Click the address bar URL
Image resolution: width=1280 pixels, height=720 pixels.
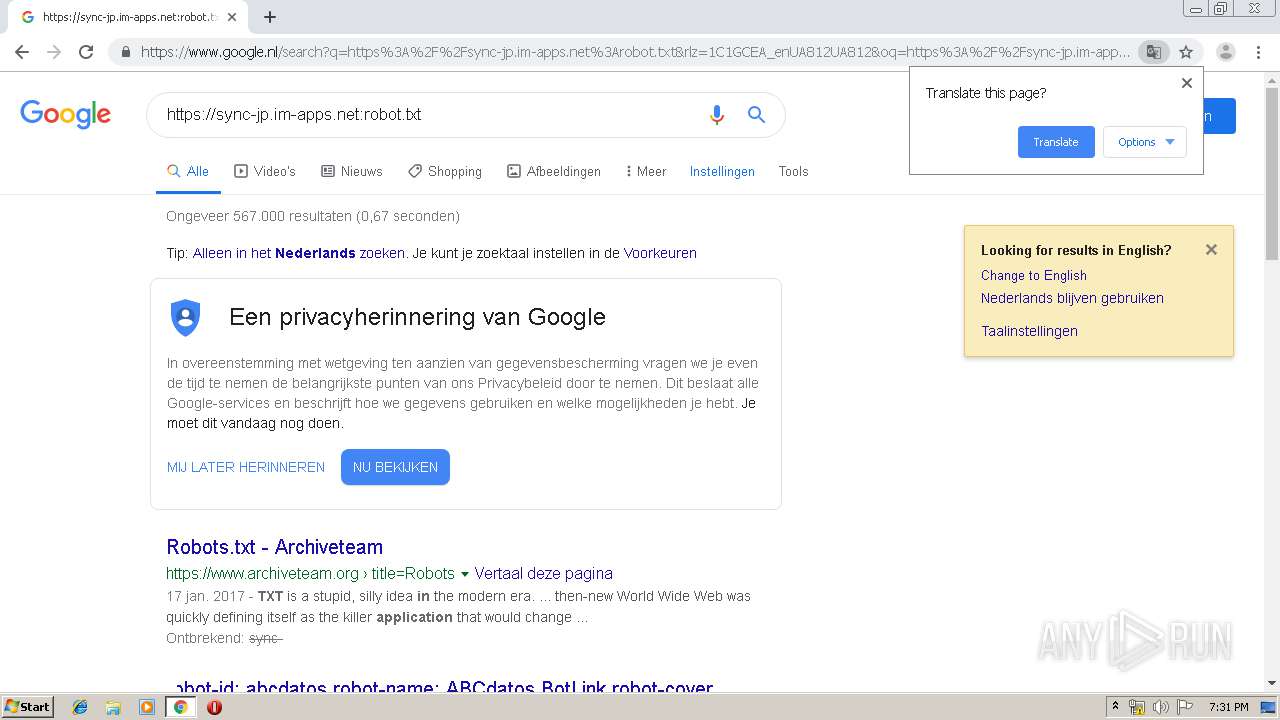pyautogui.click(x=635, y=52)
